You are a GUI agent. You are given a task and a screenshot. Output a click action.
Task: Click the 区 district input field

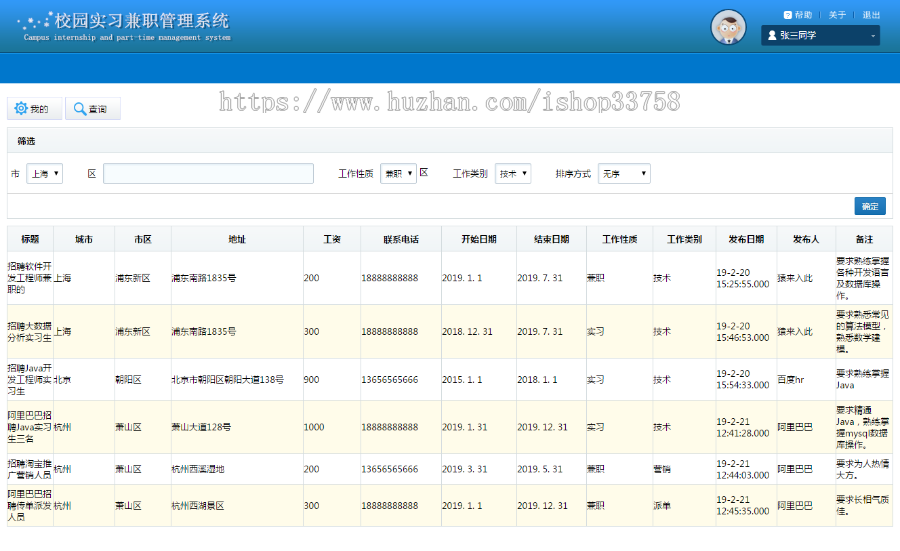(x=208, y=173)
